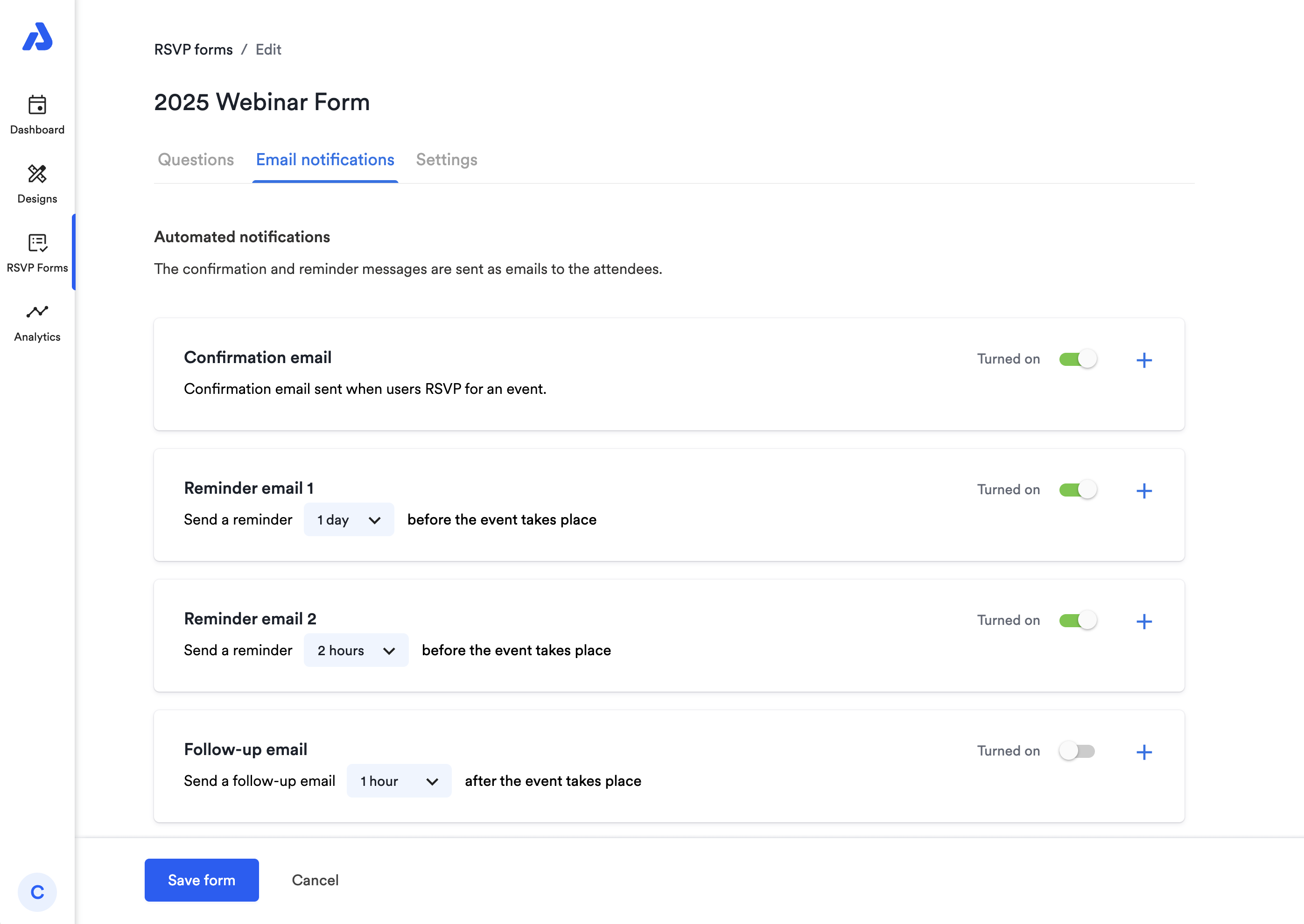Switch to the Settings tab
Screen dimensions: 1304x924
click(x=447, y=160)
